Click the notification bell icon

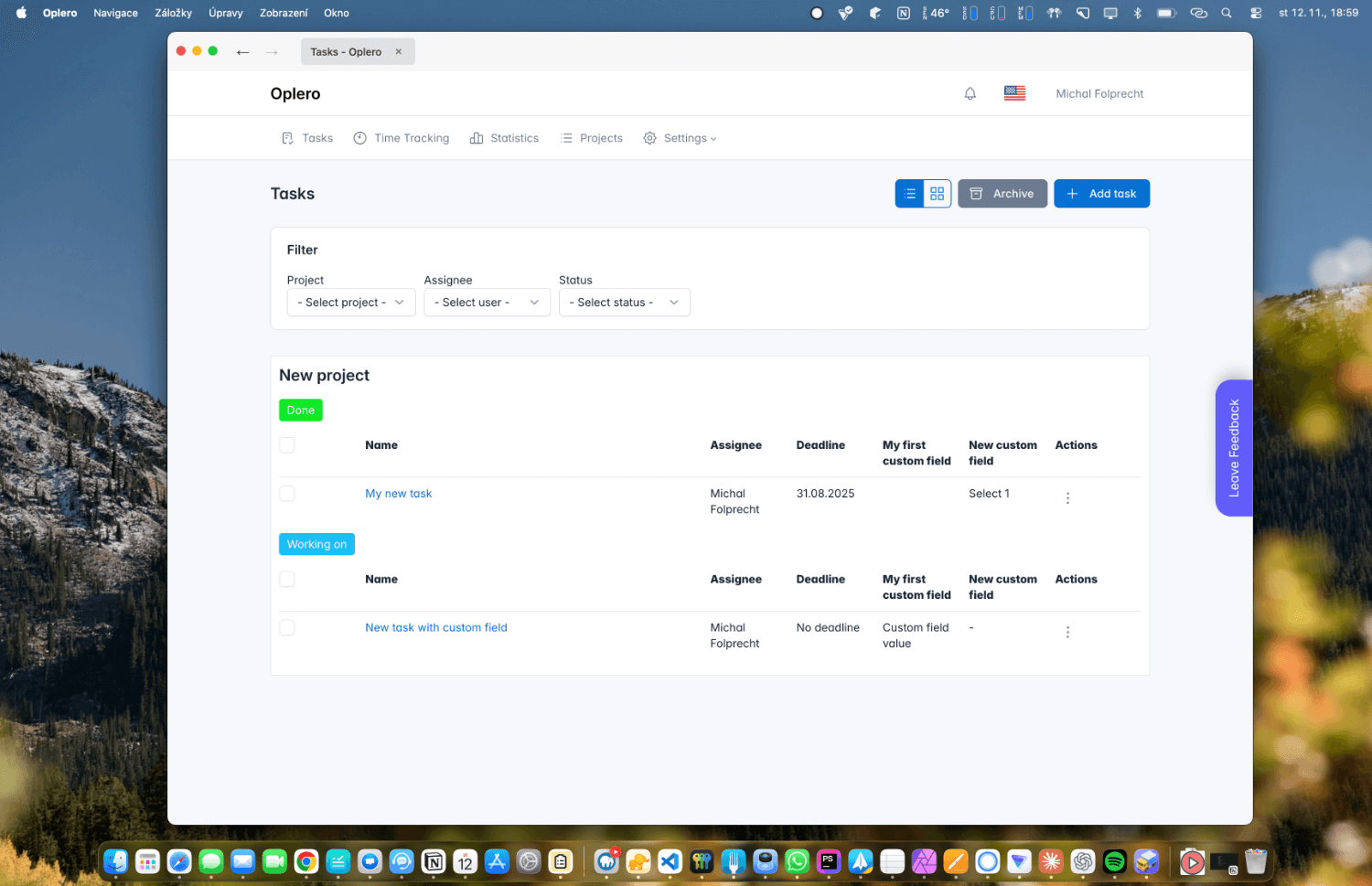tap(970, 93)
